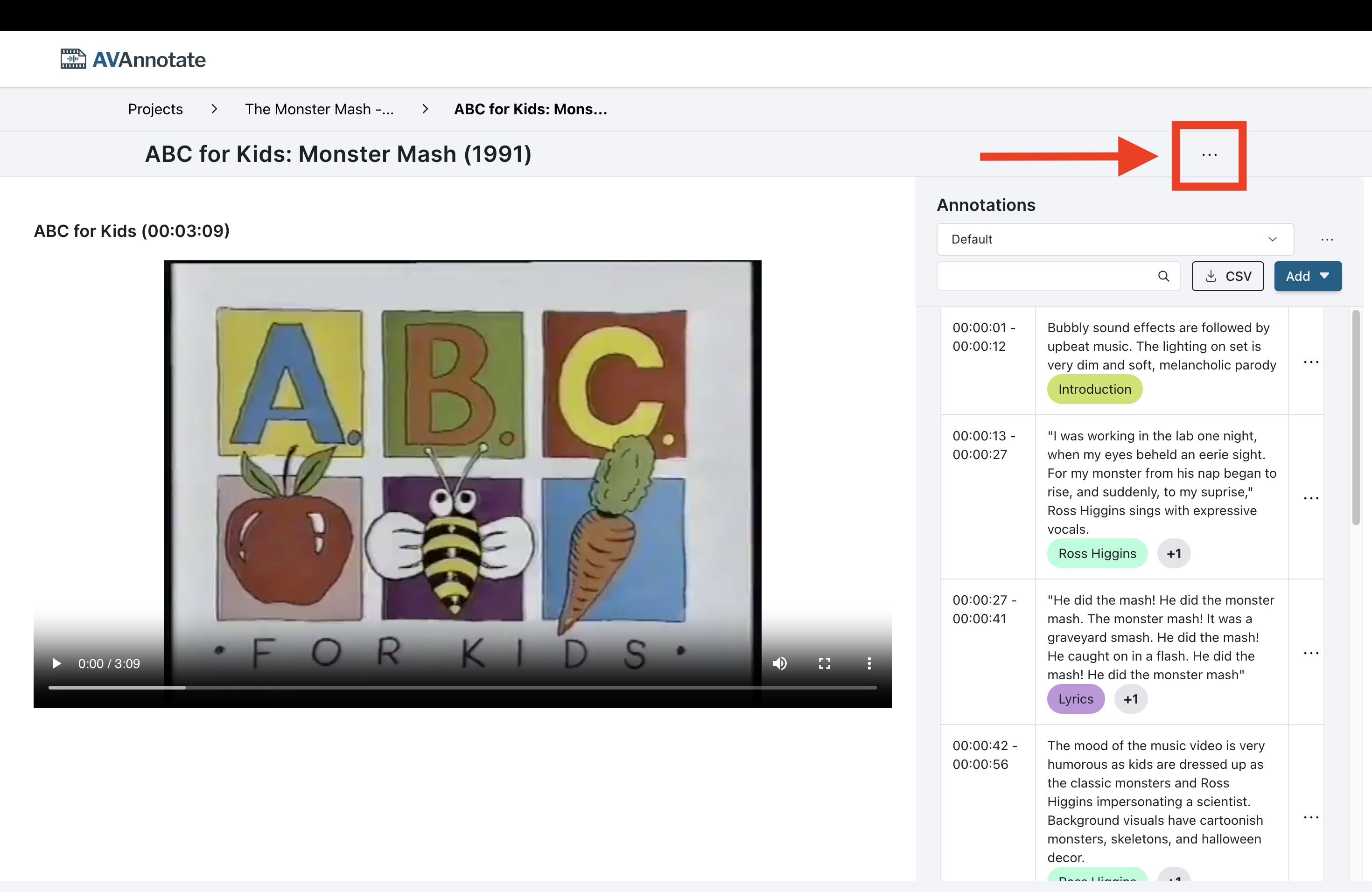Go to Projects breadcrumb
The height and width of the screenshot is (892, 1372).
155,109
